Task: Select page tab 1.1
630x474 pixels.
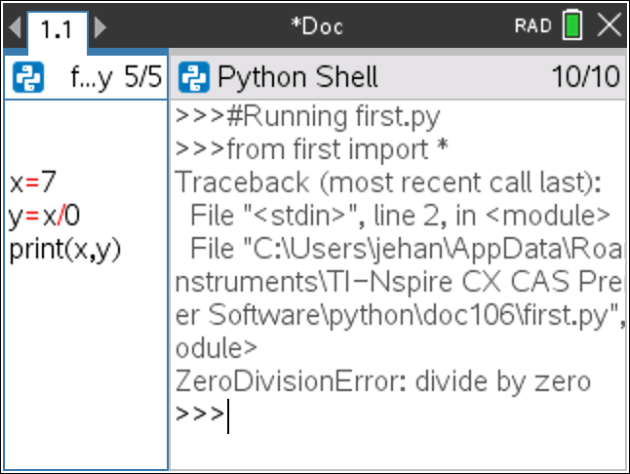Action: 57,31
